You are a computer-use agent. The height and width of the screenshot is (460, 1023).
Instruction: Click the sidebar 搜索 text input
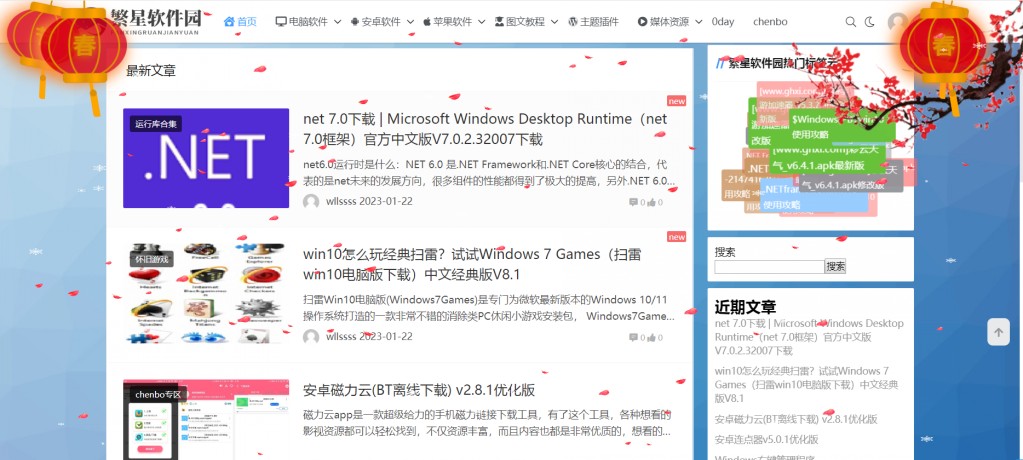click(769, 266)
